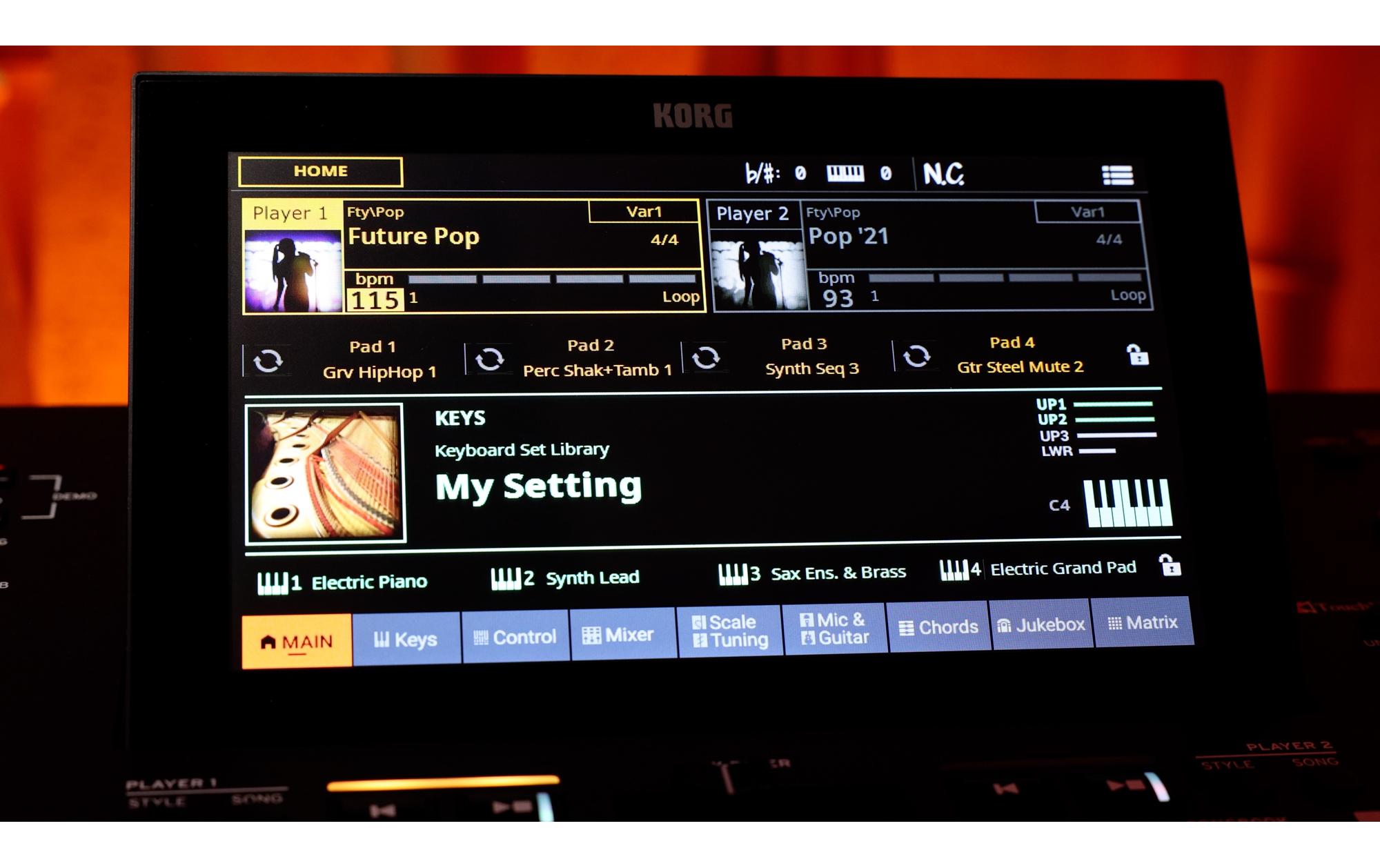Tap the b/# master transpose indicator

[x=762, y=173]
